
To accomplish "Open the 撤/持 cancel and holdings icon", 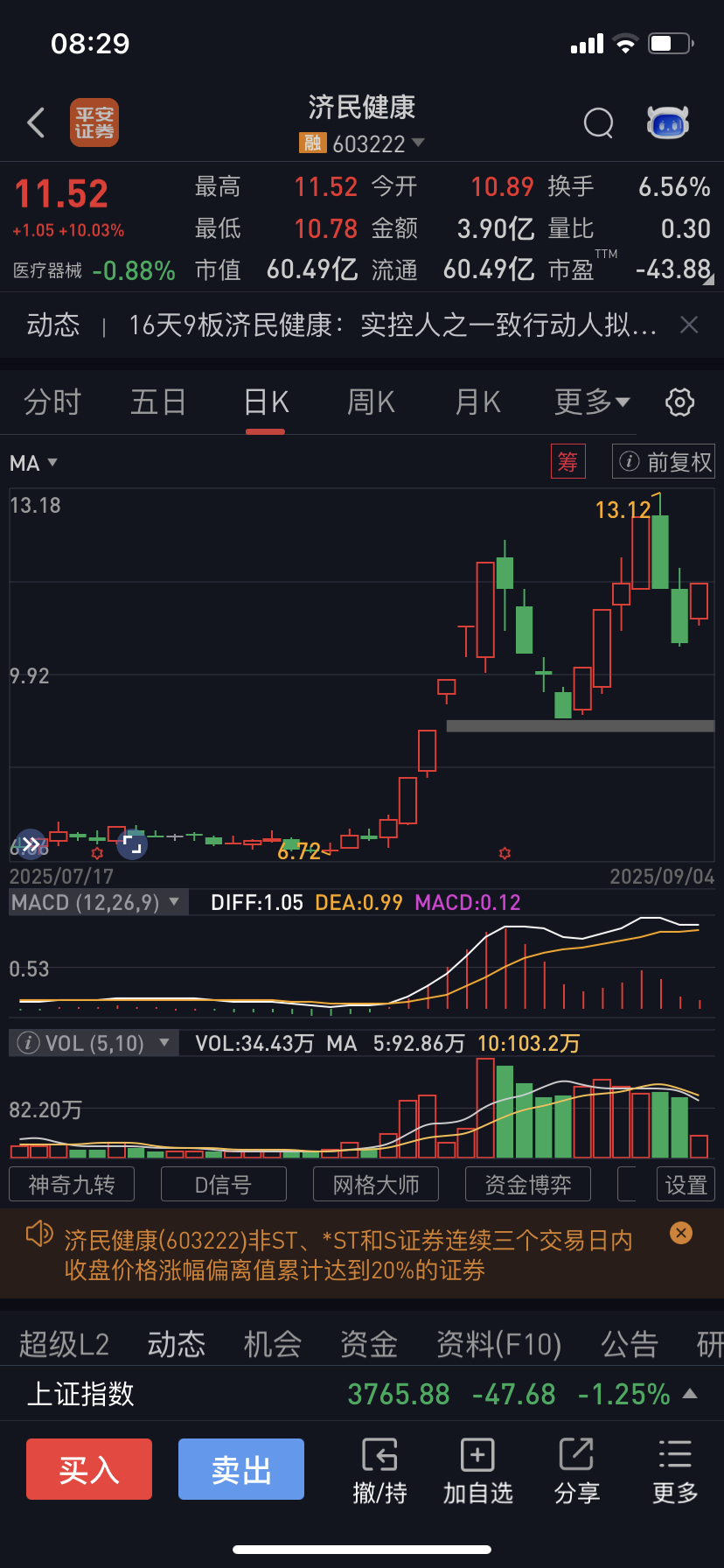I will pyautogui.click(x=379, y=1470).
